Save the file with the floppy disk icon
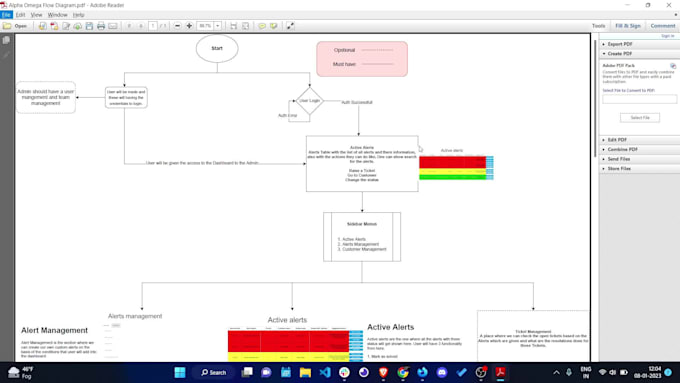Screen dimensions: 680x383 pos(89,26)
